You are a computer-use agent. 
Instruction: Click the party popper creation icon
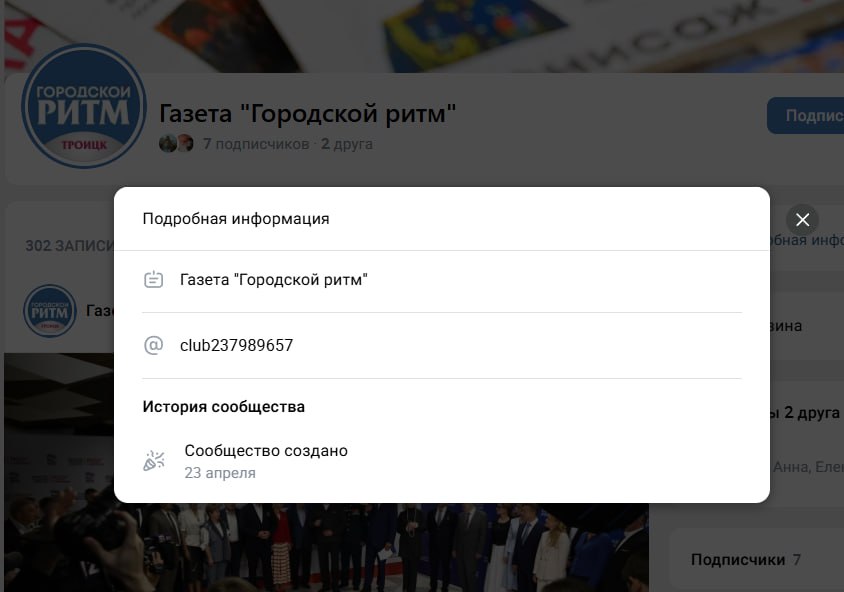(154, 461)
